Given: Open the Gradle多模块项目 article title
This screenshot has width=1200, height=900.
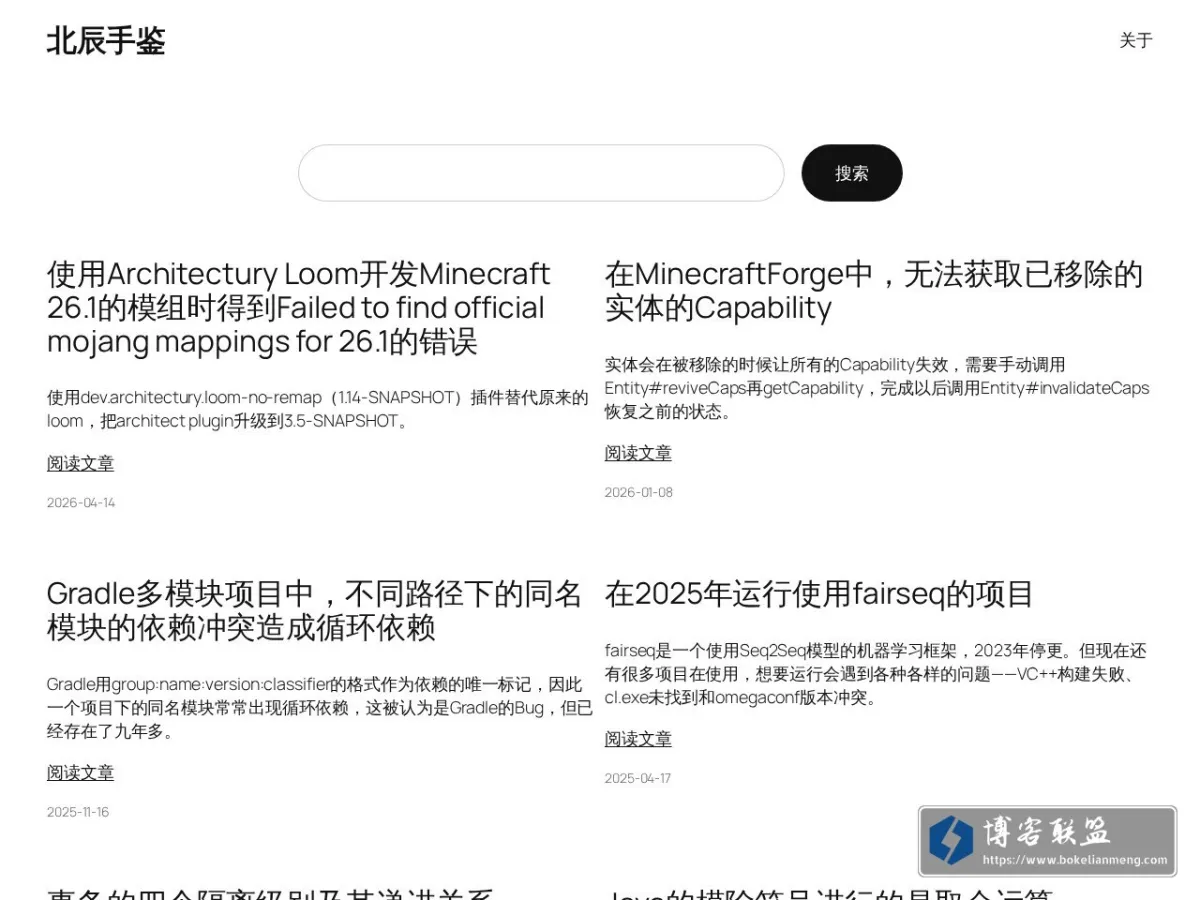Looking at the screenshot, I should pos(314,611).
